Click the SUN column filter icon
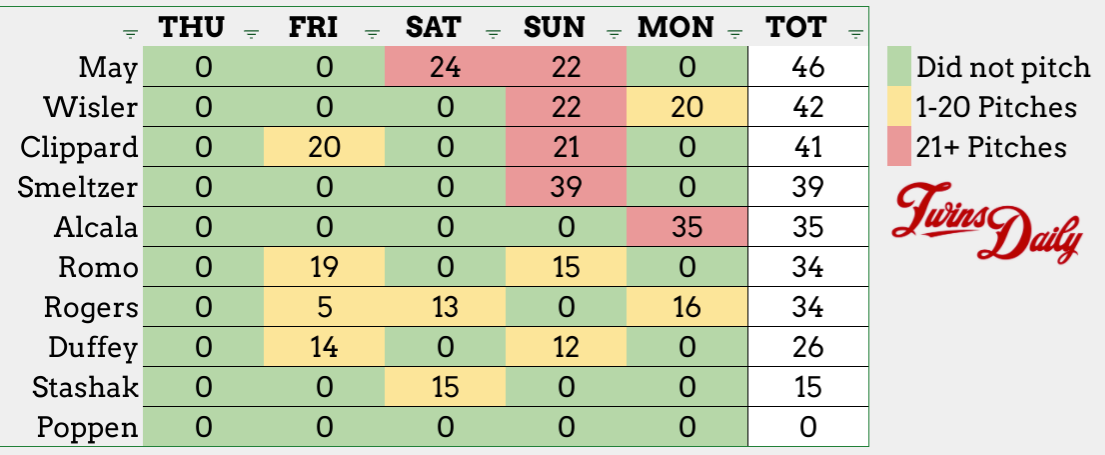Screen dimensions: 1105x455 pos(614,33)
